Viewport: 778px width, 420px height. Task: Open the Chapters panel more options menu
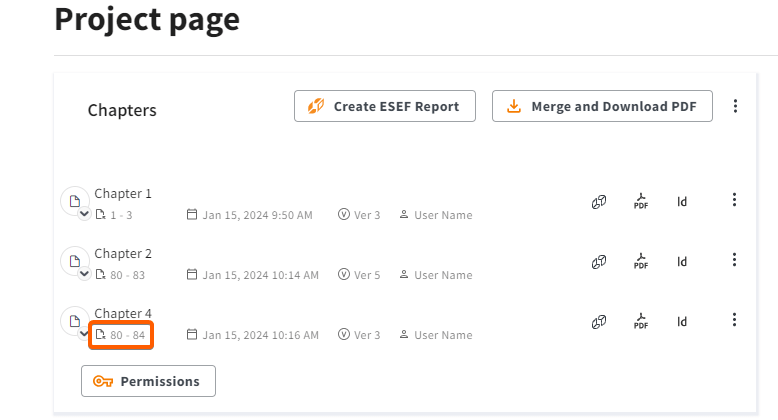click(x=736, y=106)
